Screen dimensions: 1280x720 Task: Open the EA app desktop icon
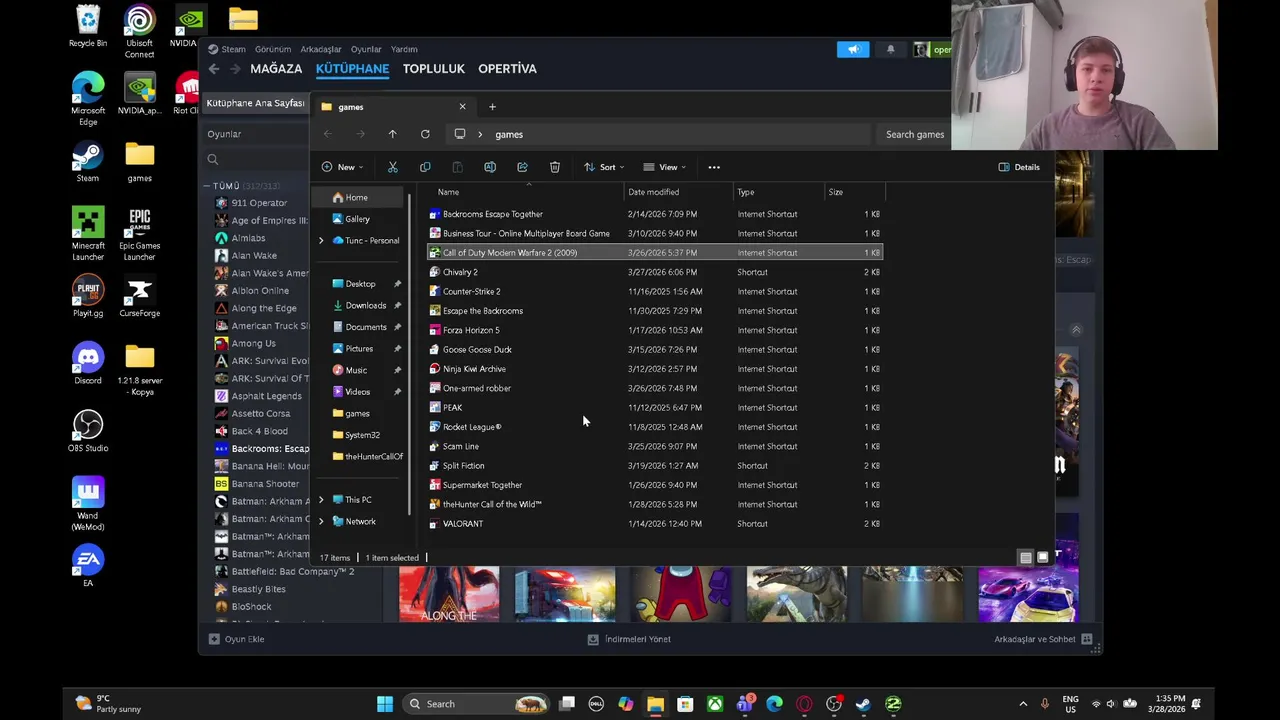(x=87, y=566)
